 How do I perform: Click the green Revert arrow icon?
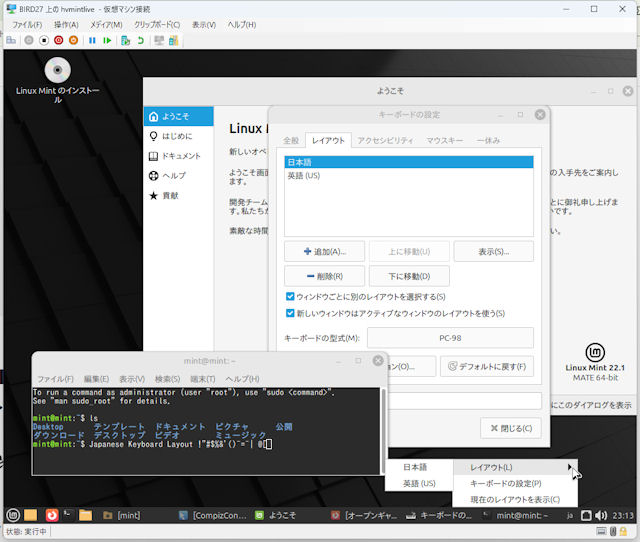pyautogui.click(x=141, y=40)
